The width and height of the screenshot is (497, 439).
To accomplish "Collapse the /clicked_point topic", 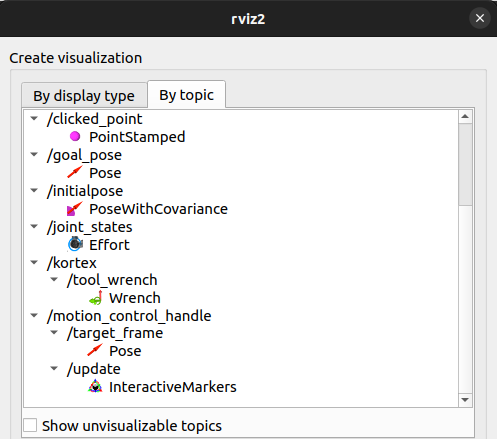I will pos(34,118).
